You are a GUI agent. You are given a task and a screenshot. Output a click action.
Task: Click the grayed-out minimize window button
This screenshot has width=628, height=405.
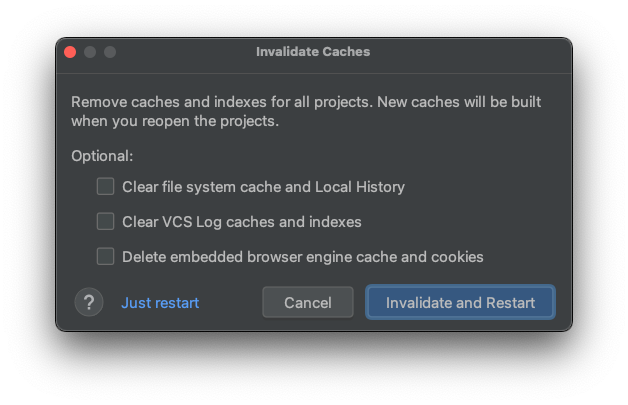coord(90,52)
